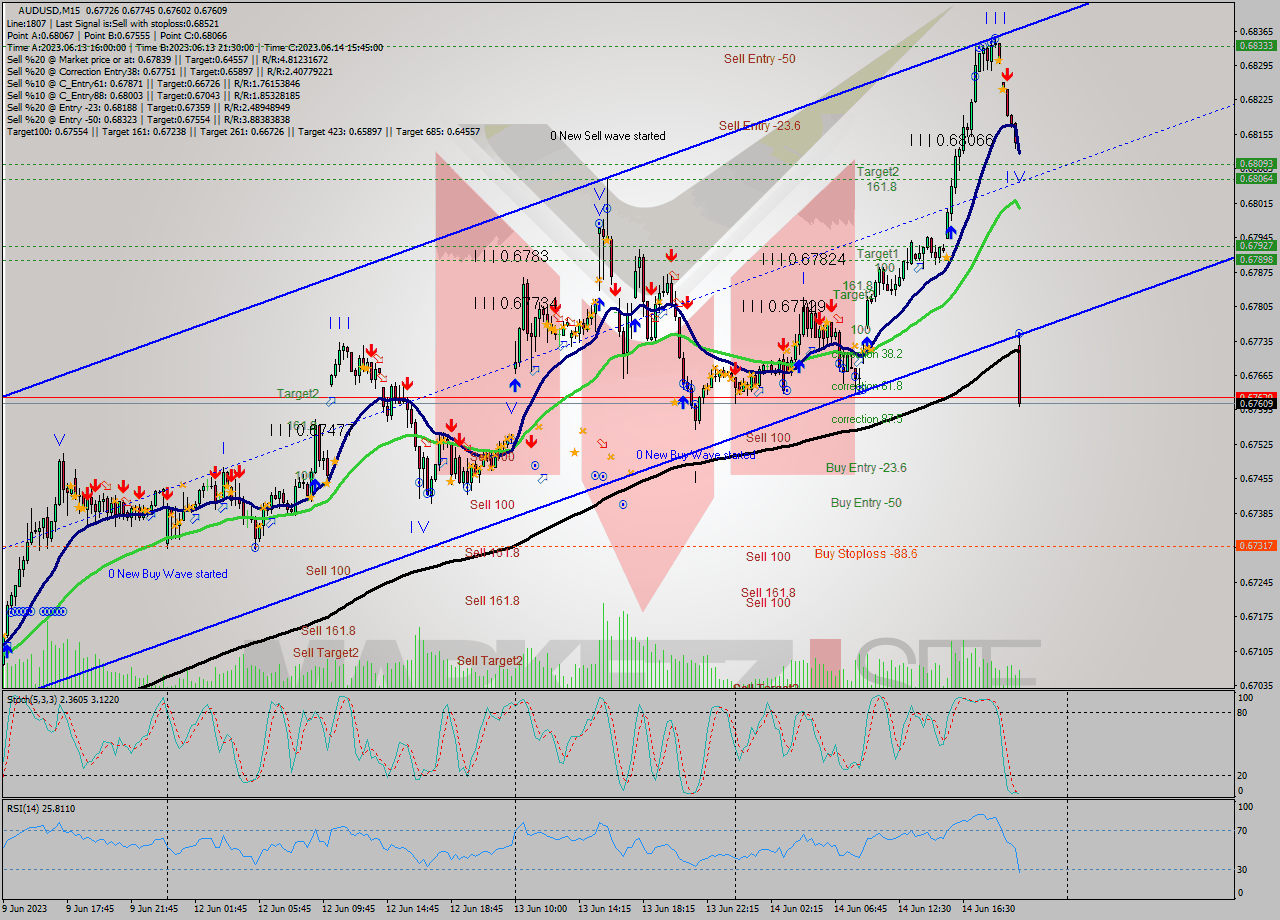Click the Stoch(5,3,3) indicator title
This screenshot has width=1280, height=920.
pos(64,699)
